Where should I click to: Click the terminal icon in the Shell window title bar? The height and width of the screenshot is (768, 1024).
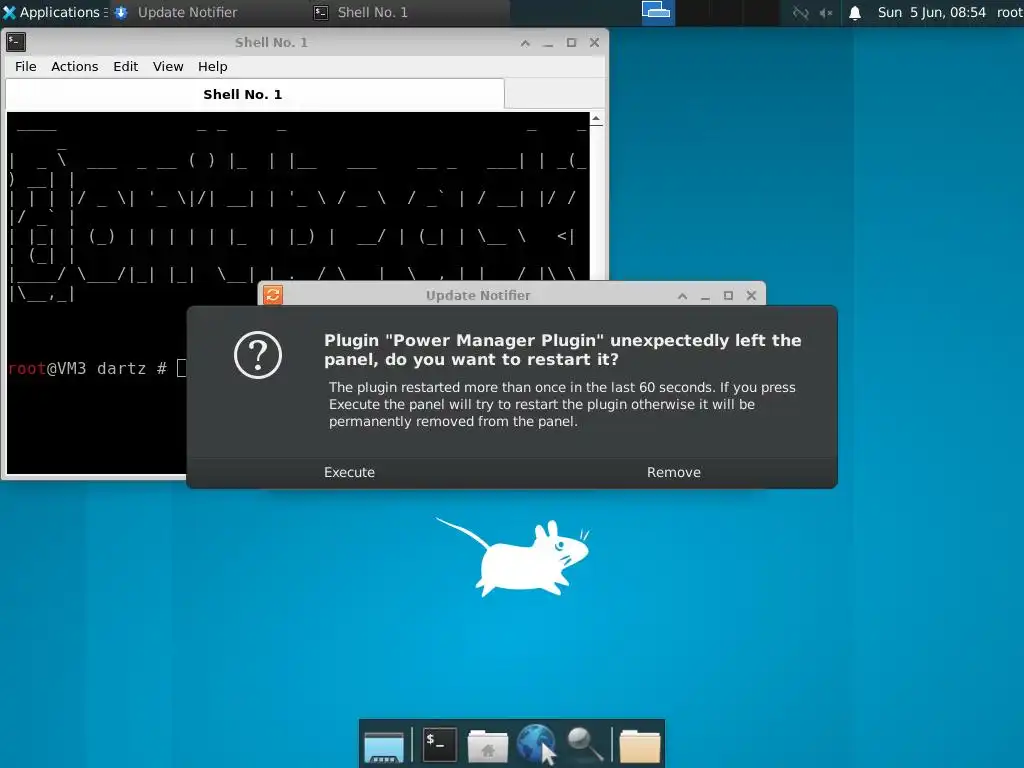[16, 42]
